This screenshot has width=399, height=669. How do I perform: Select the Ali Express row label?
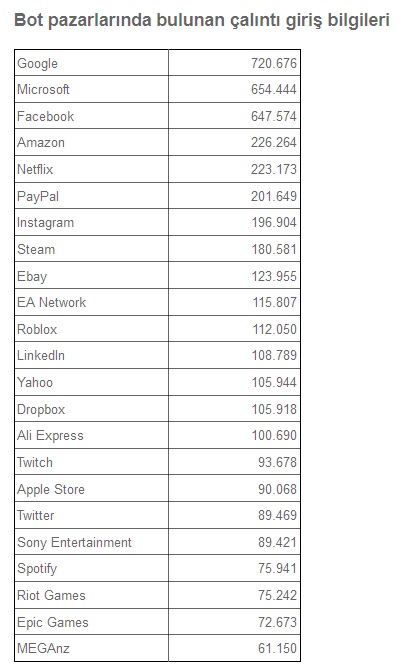click(x=50, y=435)
